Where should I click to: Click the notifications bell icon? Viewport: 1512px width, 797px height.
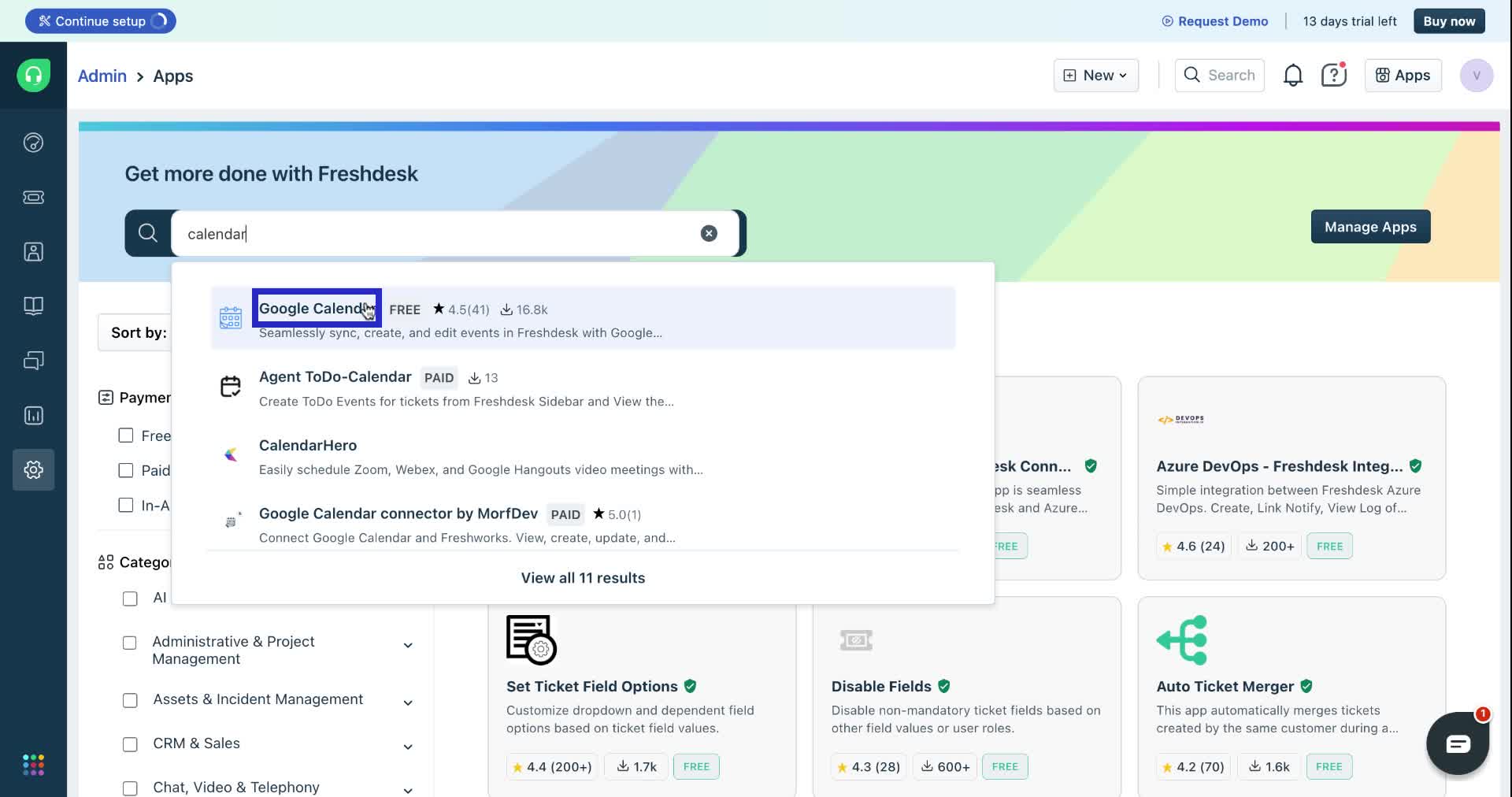point(1293,76)
